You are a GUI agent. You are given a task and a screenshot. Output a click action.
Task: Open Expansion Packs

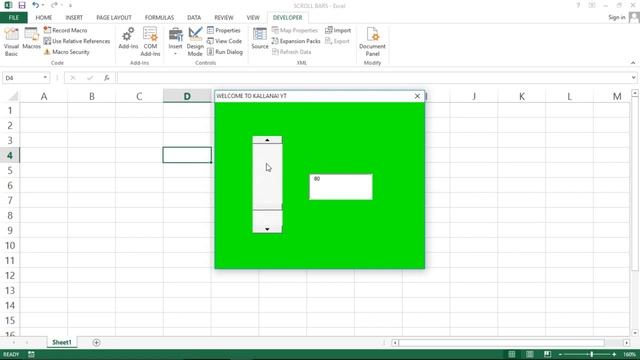(296, 41)
